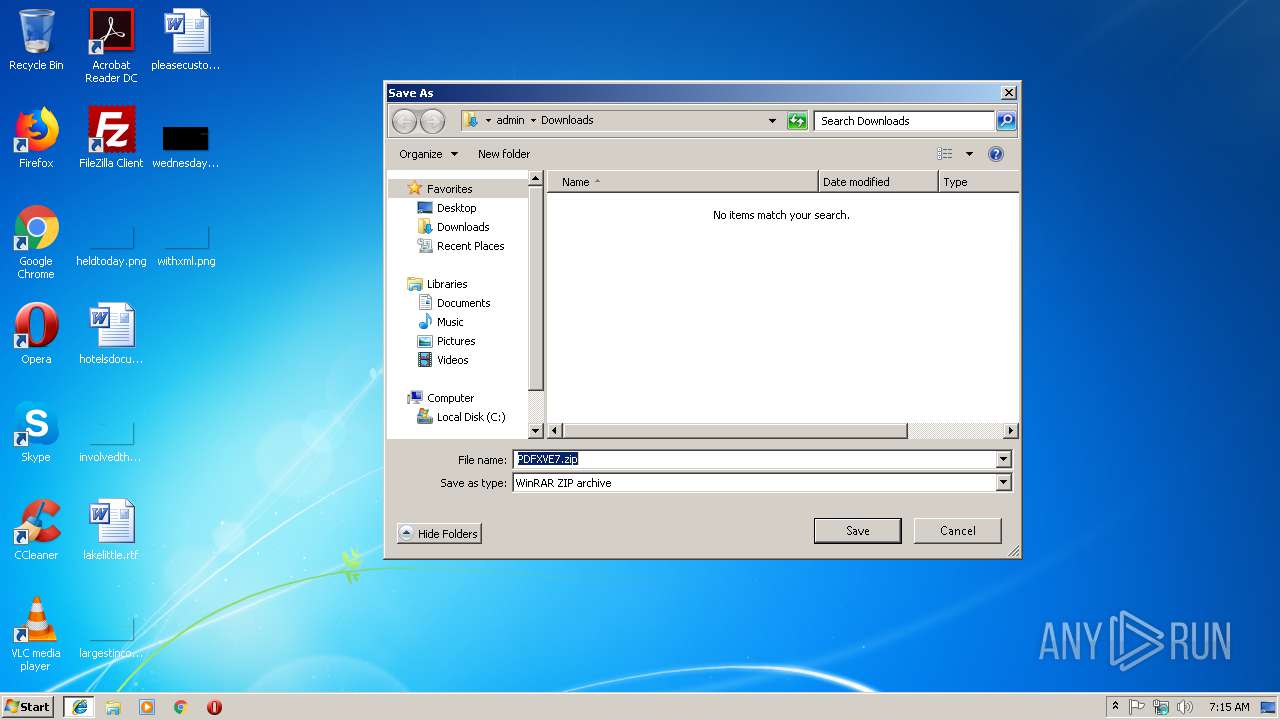Viewport: 1280px width, 720px height.
Task: Select Music library in the navigation pane
Action: click(450, 322)
